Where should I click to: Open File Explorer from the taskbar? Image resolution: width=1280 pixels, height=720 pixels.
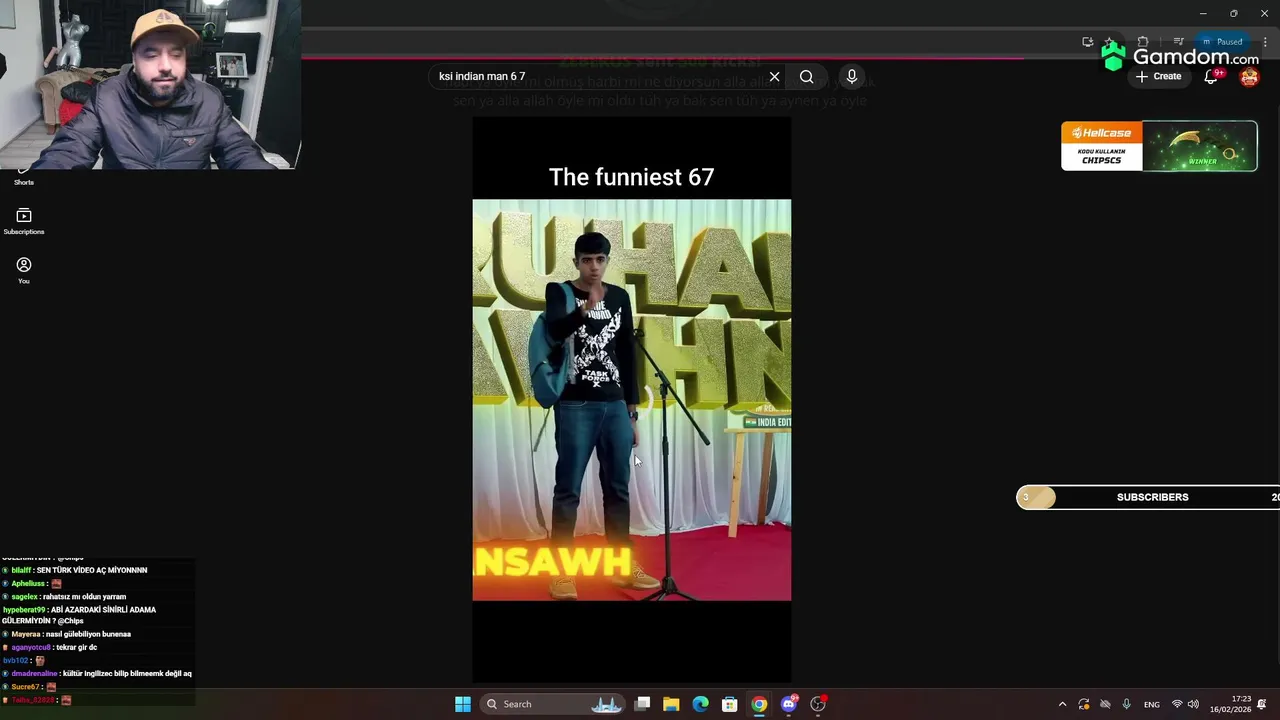coord(671,704)
